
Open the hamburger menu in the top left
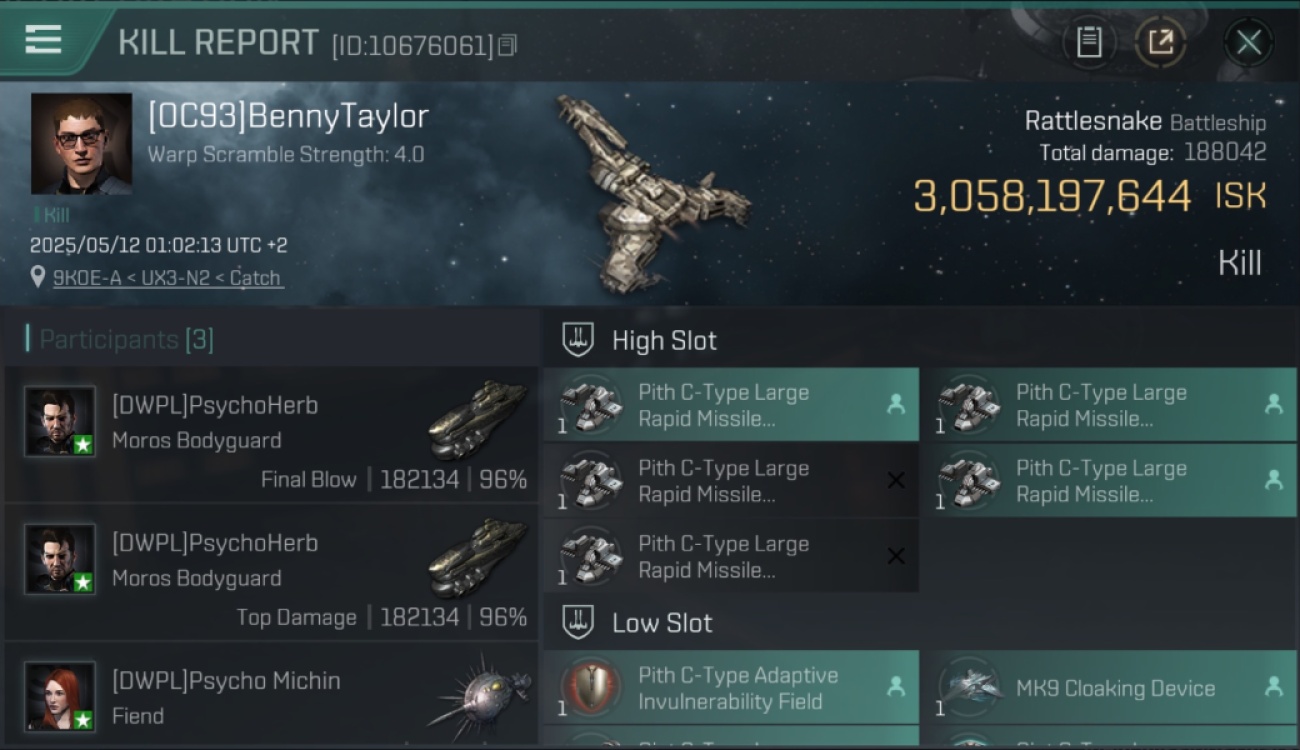tap(43, 40)
